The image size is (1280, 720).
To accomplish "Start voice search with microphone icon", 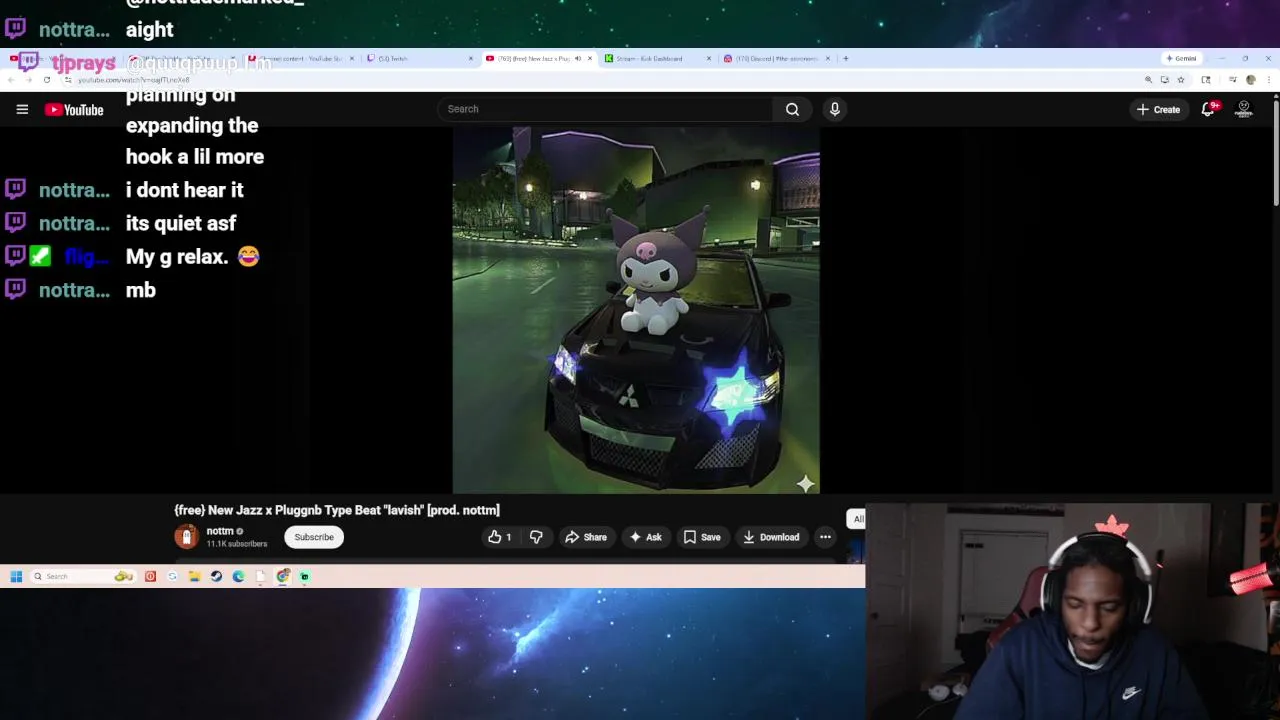I will click(835, 109).
